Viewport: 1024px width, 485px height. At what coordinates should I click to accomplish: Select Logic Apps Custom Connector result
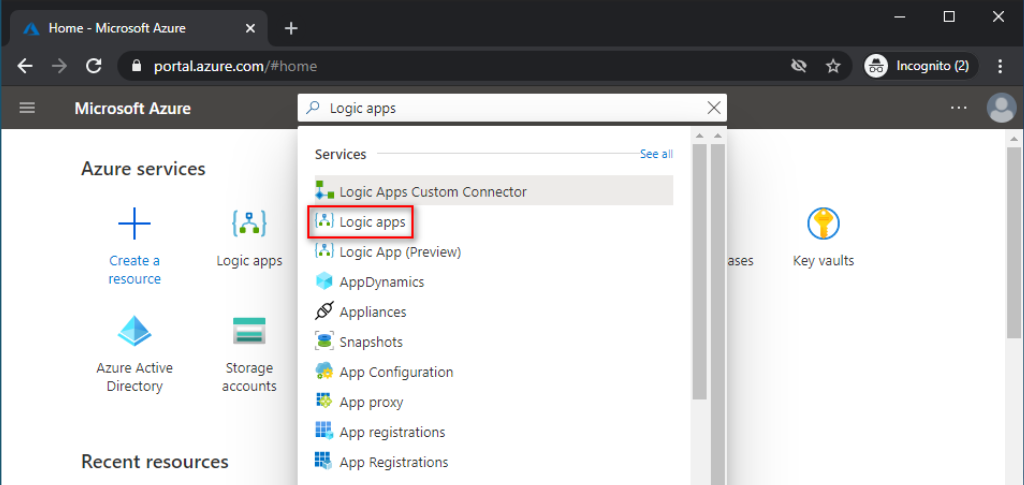tap(432, 192)
